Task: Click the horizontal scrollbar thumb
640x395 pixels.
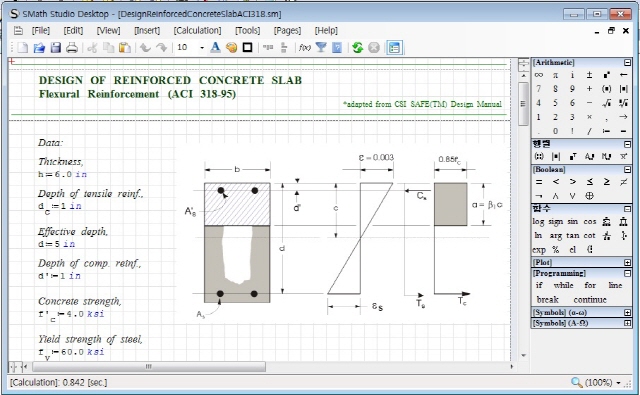Action: point(149,366)
